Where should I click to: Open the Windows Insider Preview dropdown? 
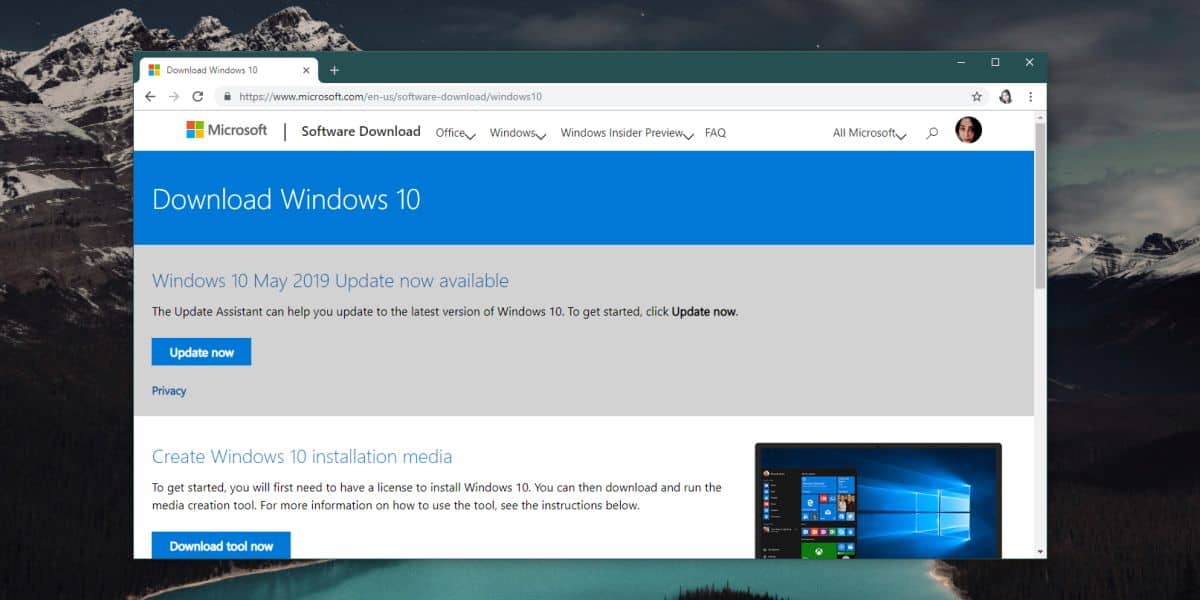tap(624, 132)
